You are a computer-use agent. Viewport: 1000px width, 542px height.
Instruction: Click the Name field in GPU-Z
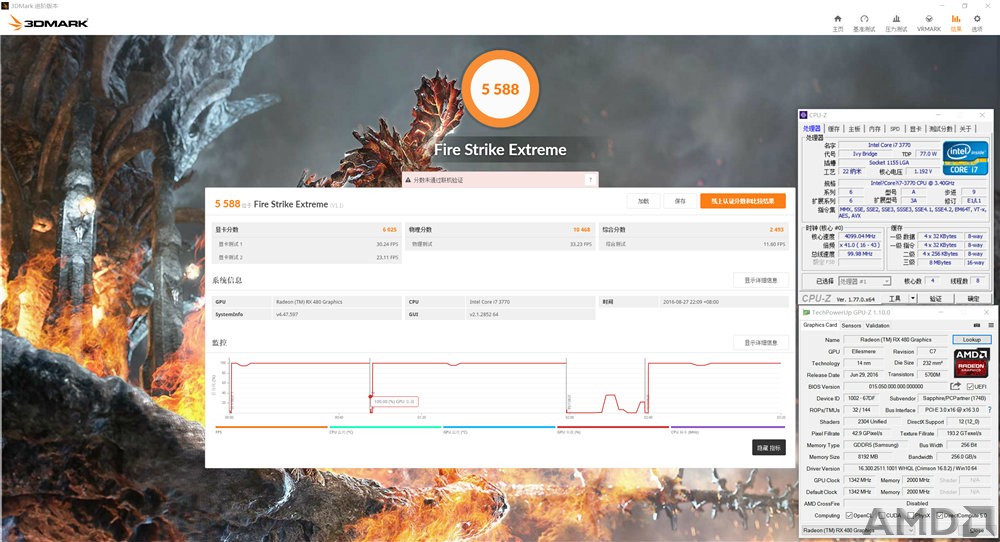coord(895,340)
